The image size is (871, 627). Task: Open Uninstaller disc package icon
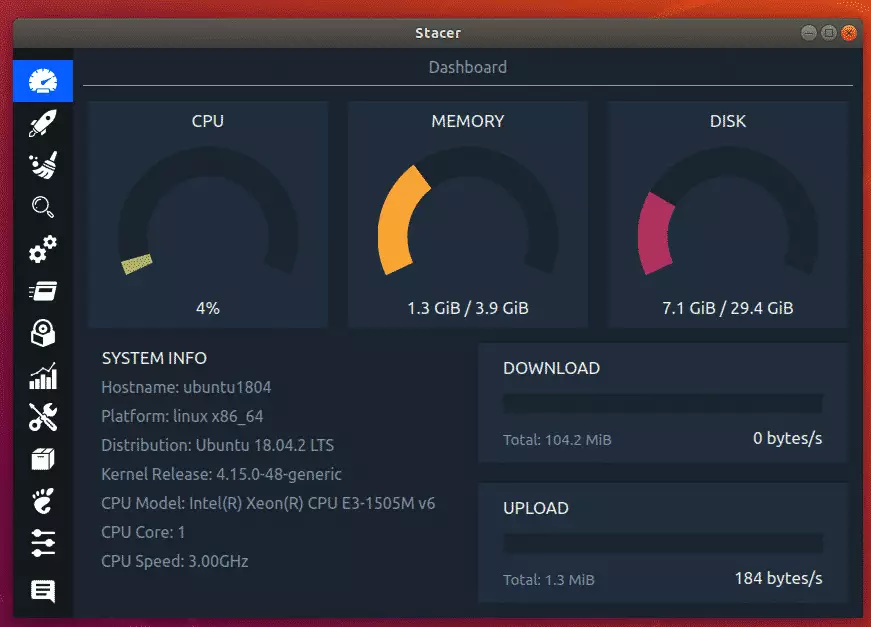43,333
